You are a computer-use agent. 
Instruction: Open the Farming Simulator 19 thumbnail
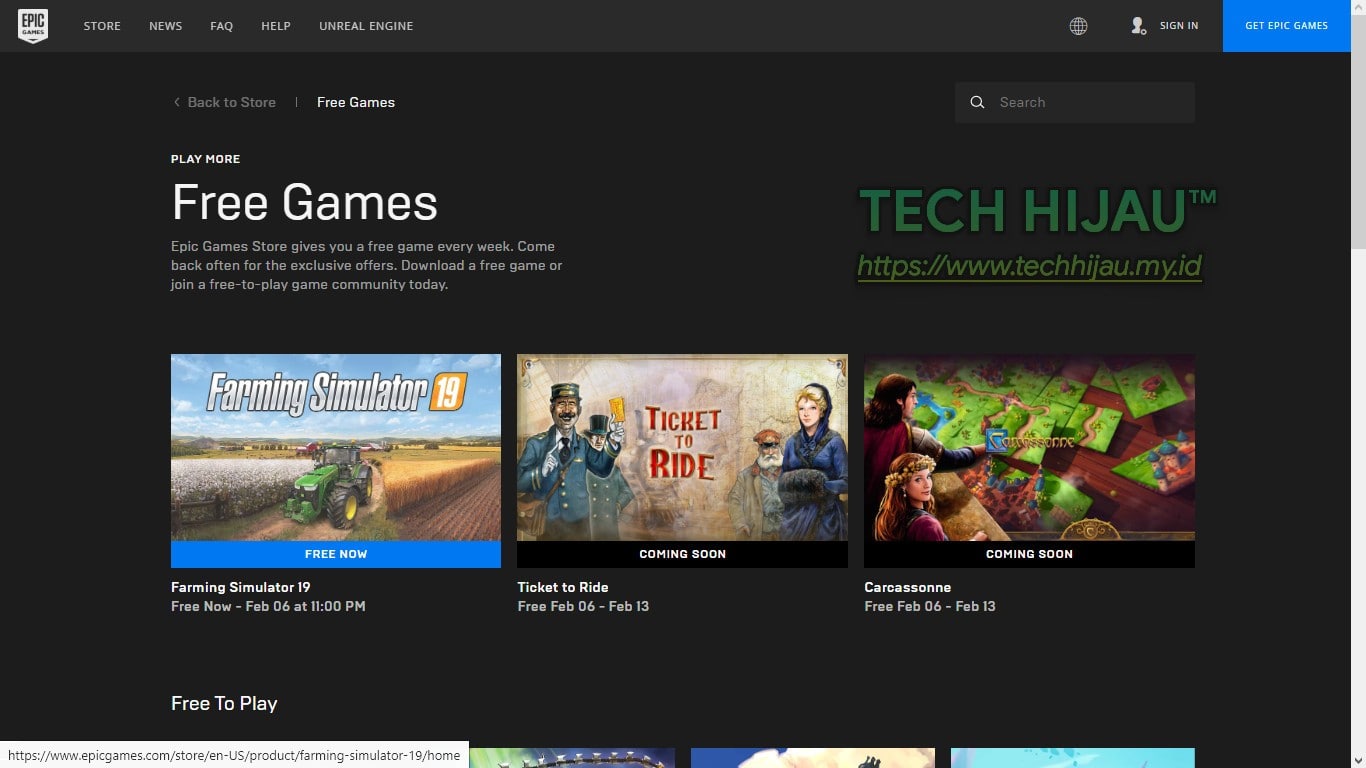[336, 447]
